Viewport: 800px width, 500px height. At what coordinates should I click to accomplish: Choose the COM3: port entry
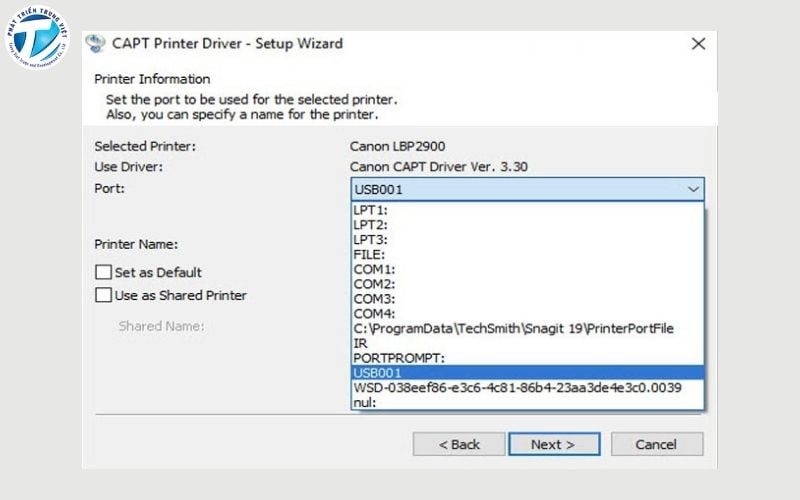(x=374, y=299)
